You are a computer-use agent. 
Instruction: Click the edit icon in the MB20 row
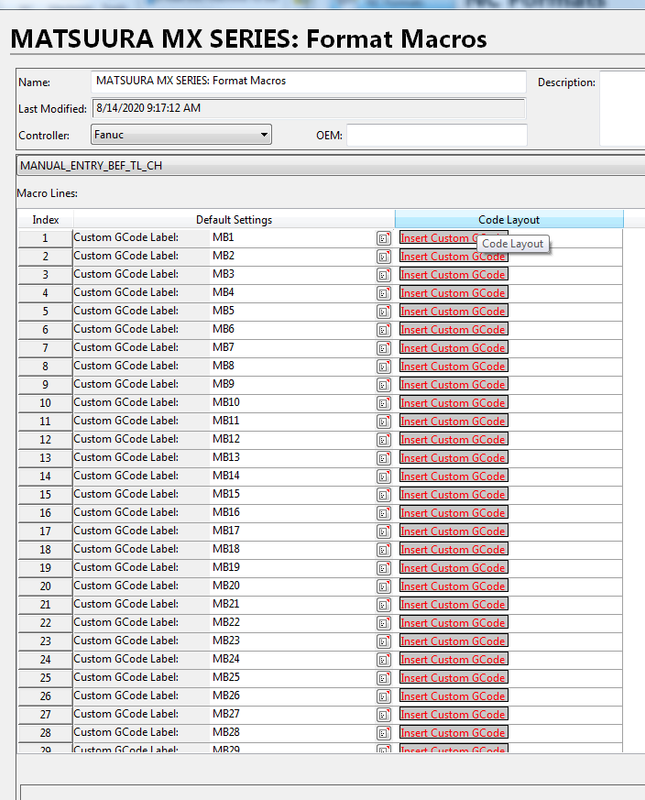coord(384,587)
